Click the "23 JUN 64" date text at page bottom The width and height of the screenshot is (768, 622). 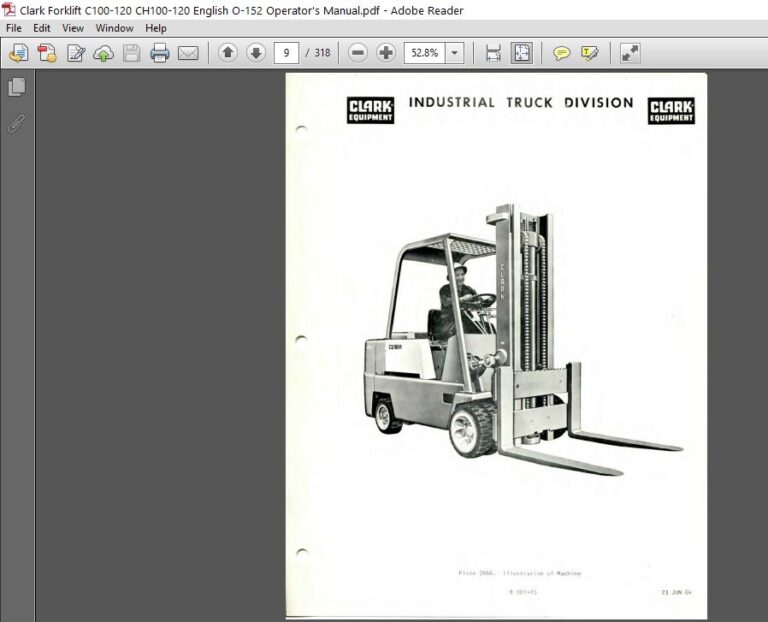[x=676, y=592]
